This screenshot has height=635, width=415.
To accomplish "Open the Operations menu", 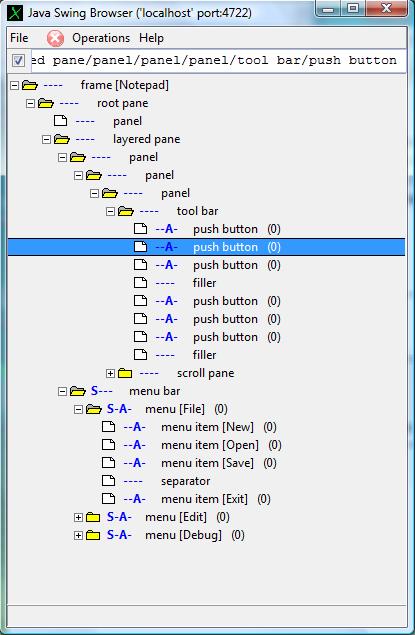I will tap(101, 38).
